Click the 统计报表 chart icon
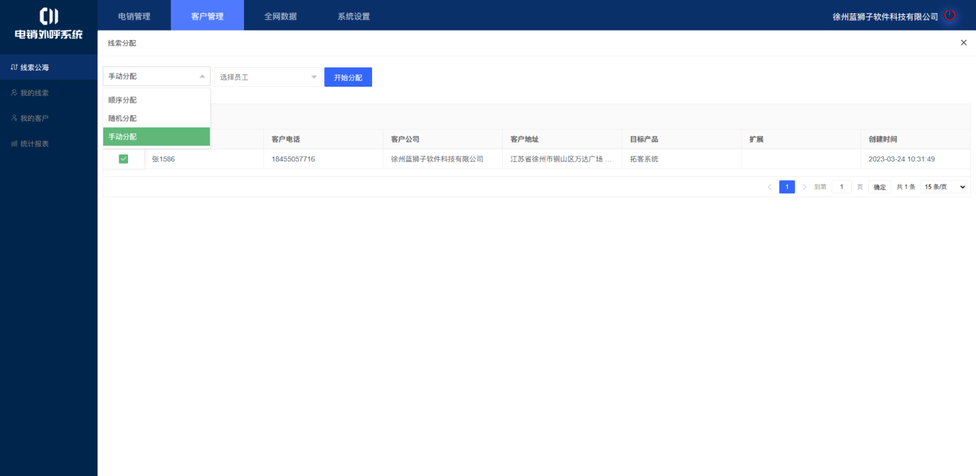The height and width of the screenshot is (476, 976). point(14,144)
